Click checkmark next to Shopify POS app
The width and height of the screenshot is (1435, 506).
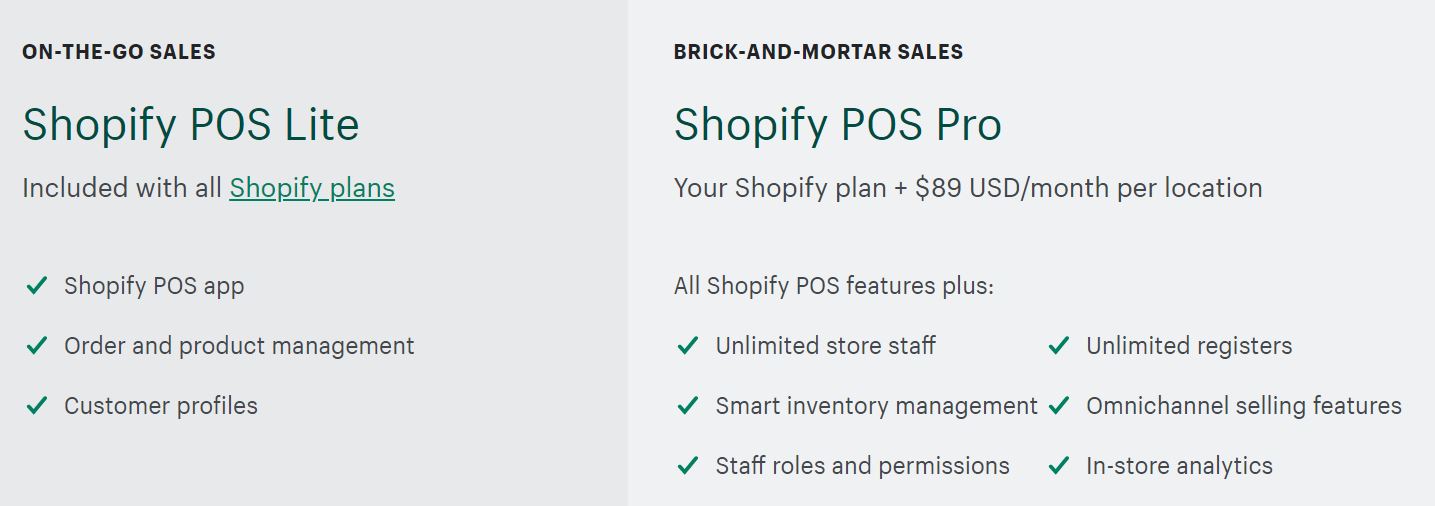tap(37, 286)
